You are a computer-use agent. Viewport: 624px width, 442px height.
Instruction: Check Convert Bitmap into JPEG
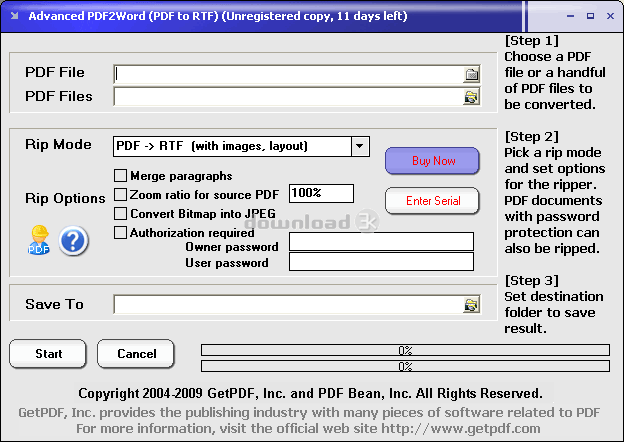(121, 213)
